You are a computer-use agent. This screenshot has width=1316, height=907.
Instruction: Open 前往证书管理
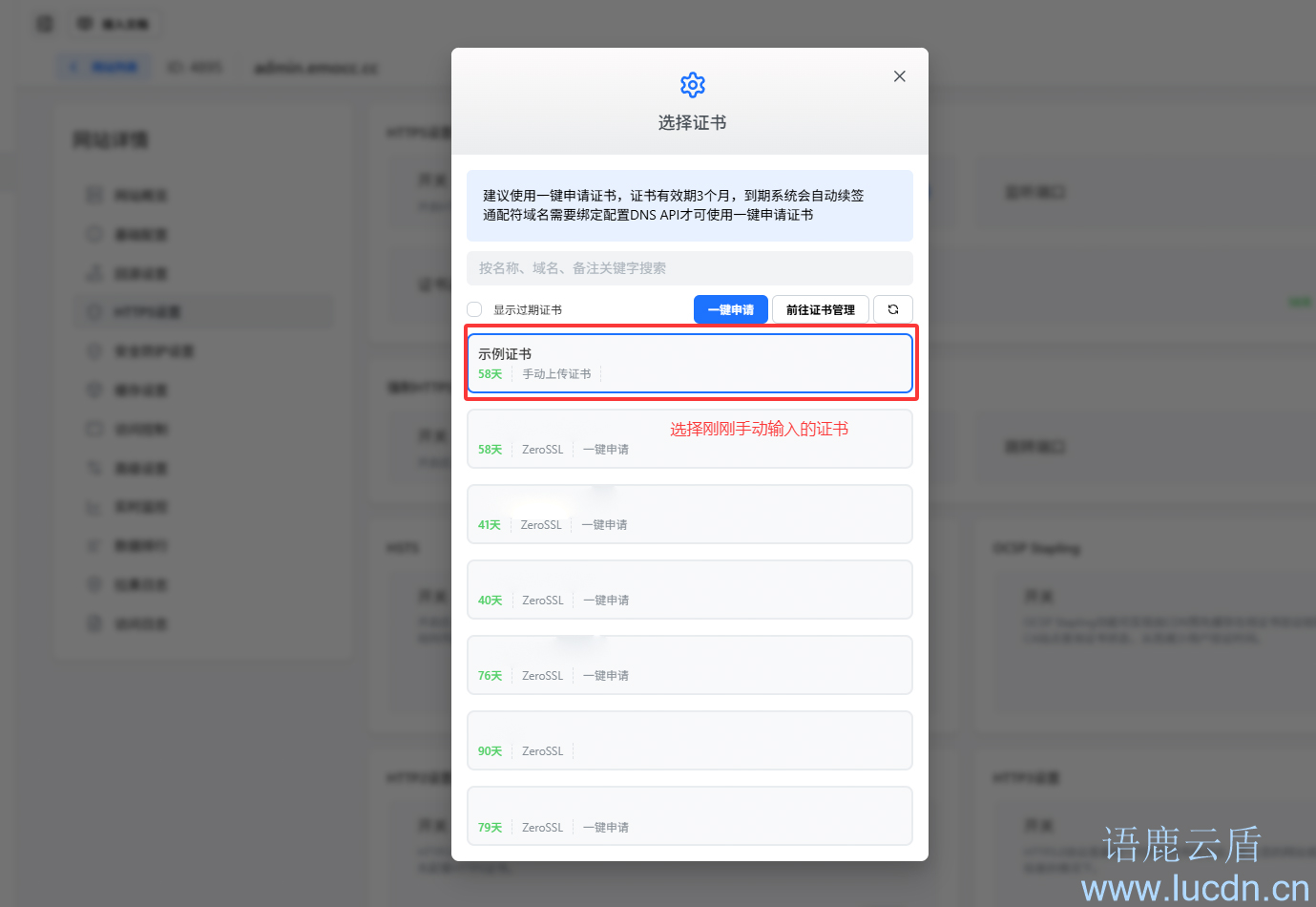point(820,308)
